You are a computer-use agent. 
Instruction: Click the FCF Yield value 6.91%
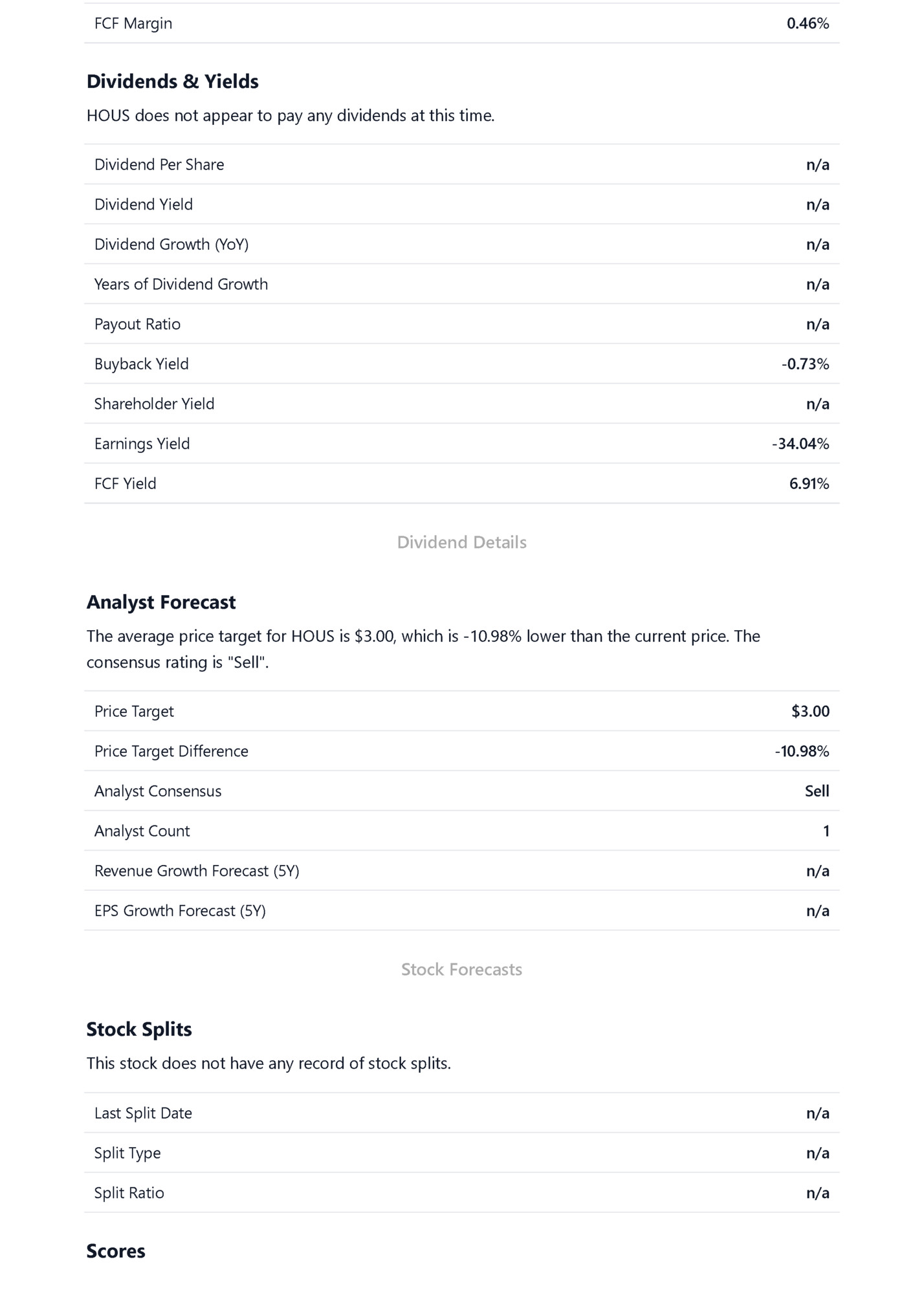pyautogui.click(x=809, y=484)
